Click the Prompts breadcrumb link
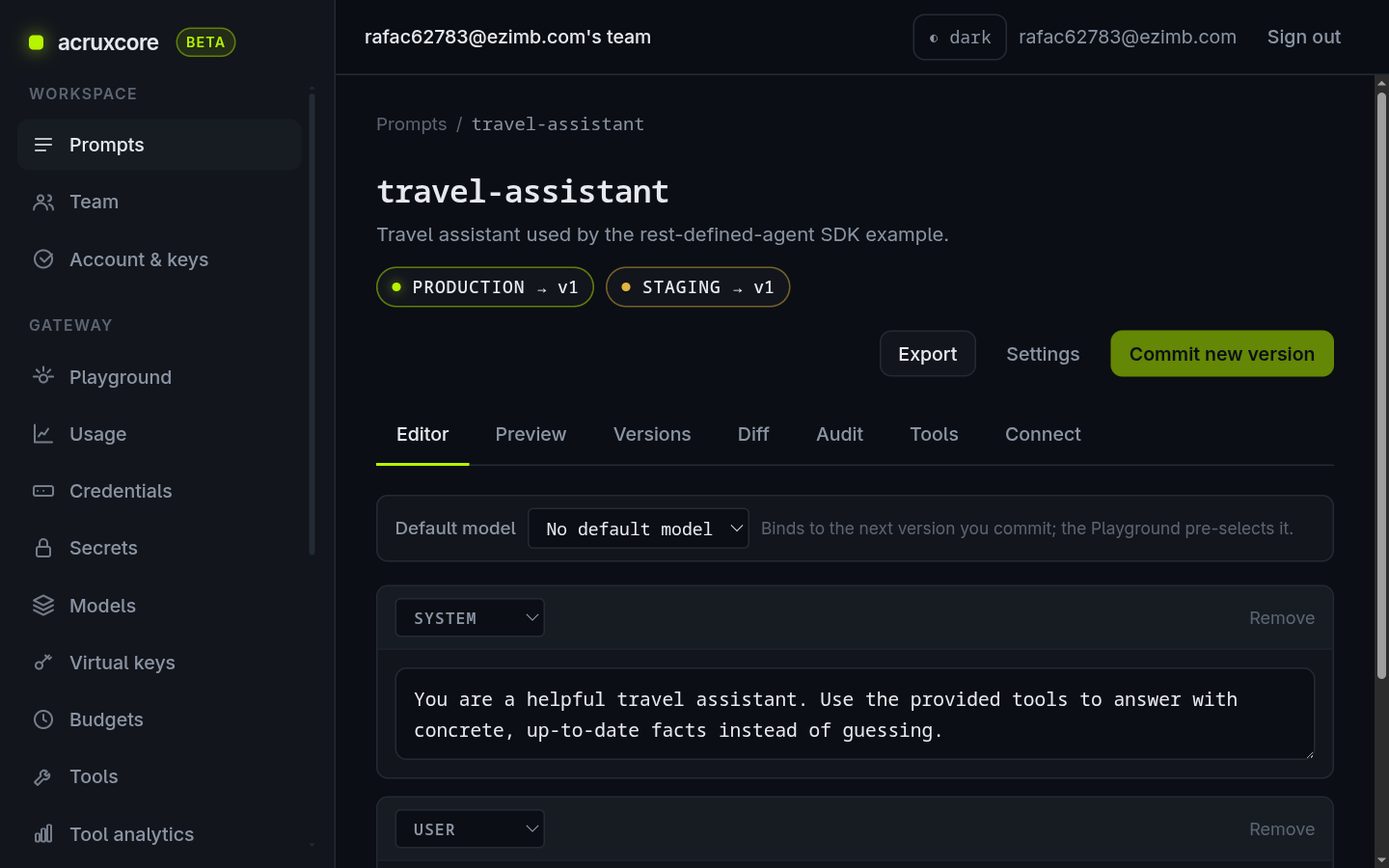The image size is (1389, 868). [412, 124]
